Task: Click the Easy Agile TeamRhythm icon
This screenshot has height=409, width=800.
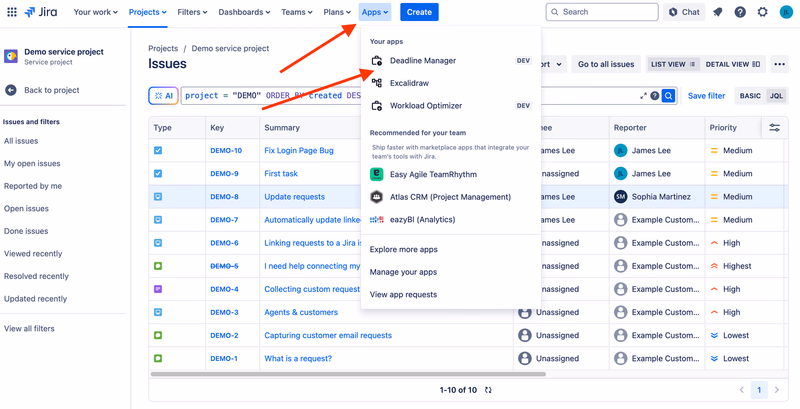Action: (x=377, y=174)
